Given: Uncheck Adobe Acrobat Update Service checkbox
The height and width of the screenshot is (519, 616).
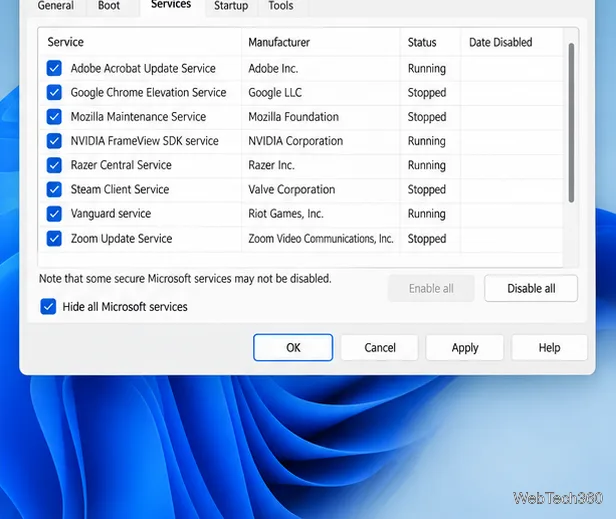Looking at the screenshot, I should pyautogui.click(x=54, y=68).
